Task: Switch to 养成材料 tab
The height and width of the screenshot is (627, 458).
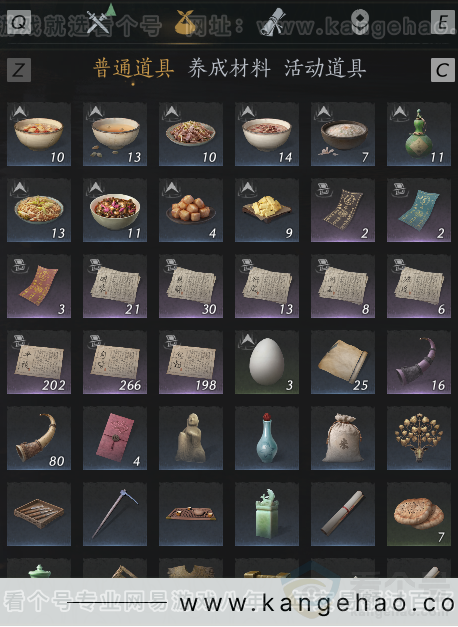Action: click(229, 68)
